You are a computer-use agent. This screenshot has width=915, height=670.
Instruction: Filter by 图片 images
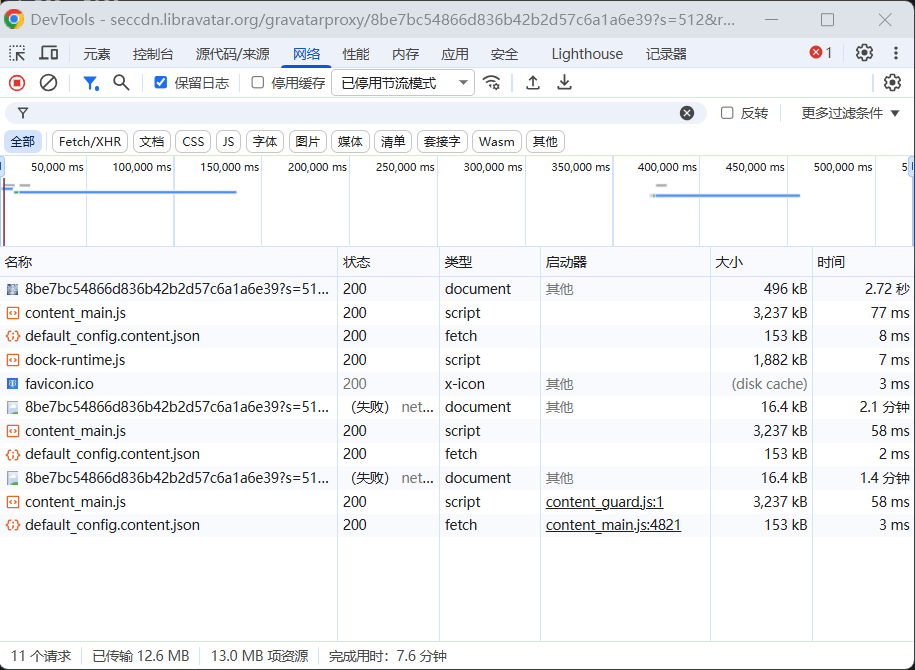pos(308,142)
